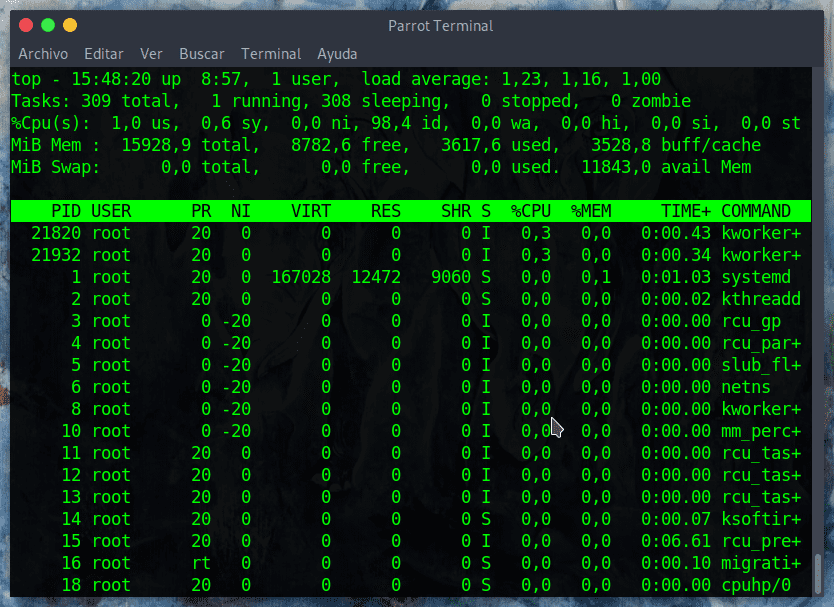Click the time 0:00.10 for migrati+
The height and width of the screenshot is (607, 834).
coord(675,563)
